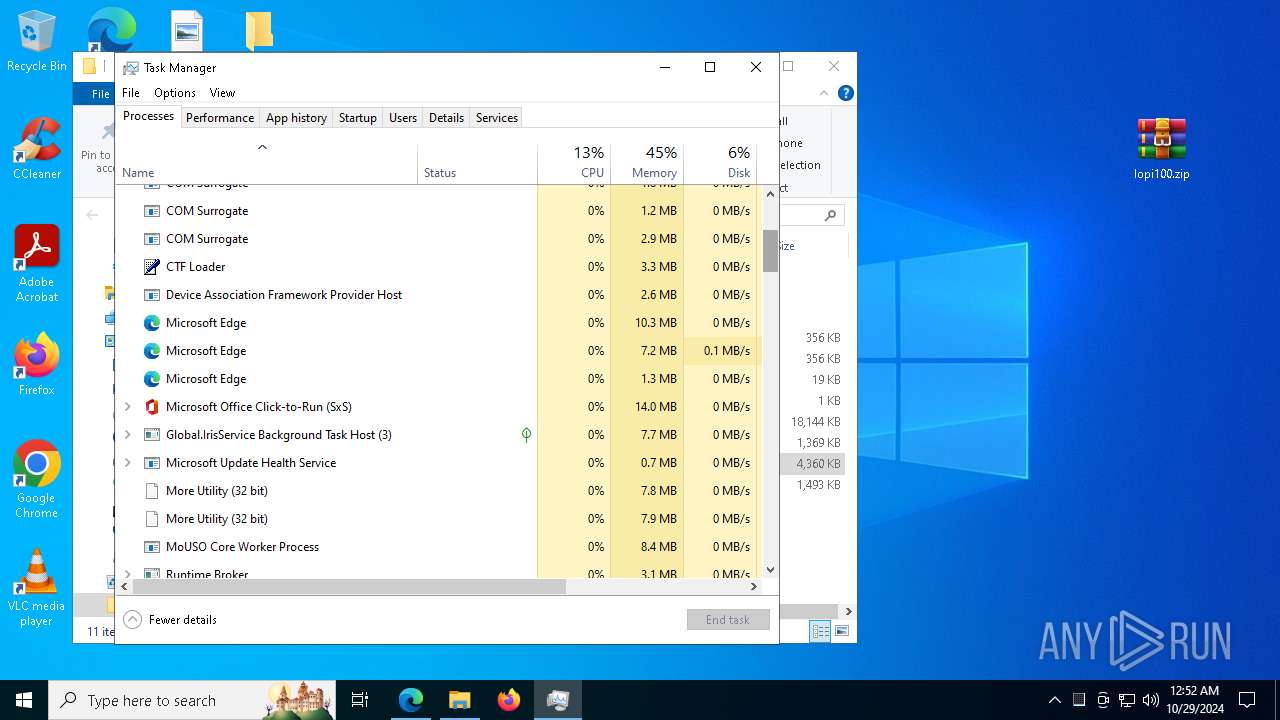
Task: Switch File Explorer to details view
Action: coord(821,631)
